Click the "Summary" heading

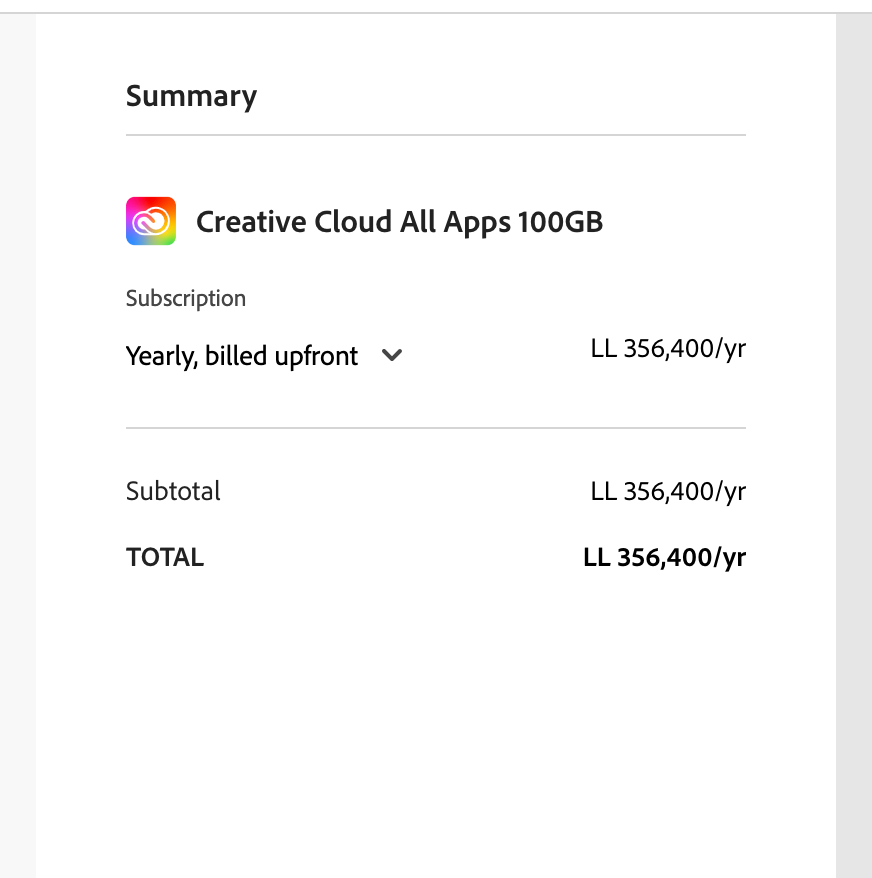click(191, 96)
